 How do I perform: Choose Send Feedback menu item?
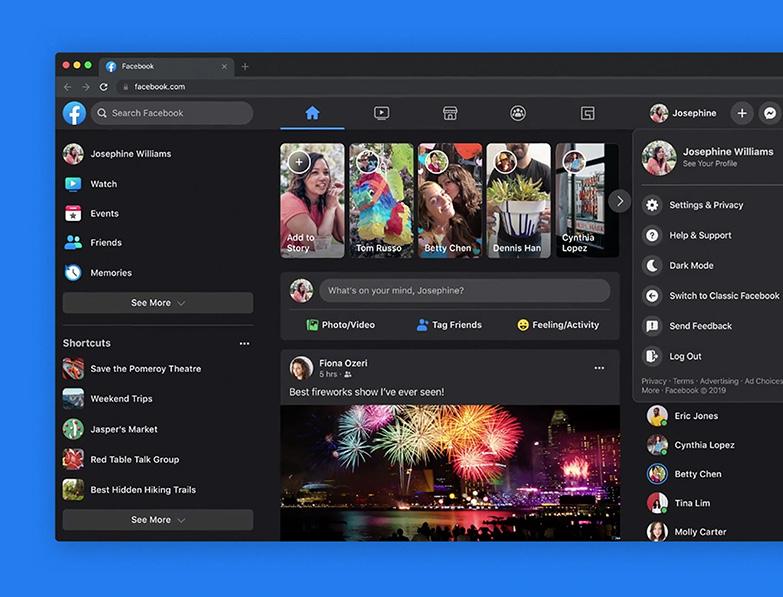pyautogui.click(x=712, y=326)
